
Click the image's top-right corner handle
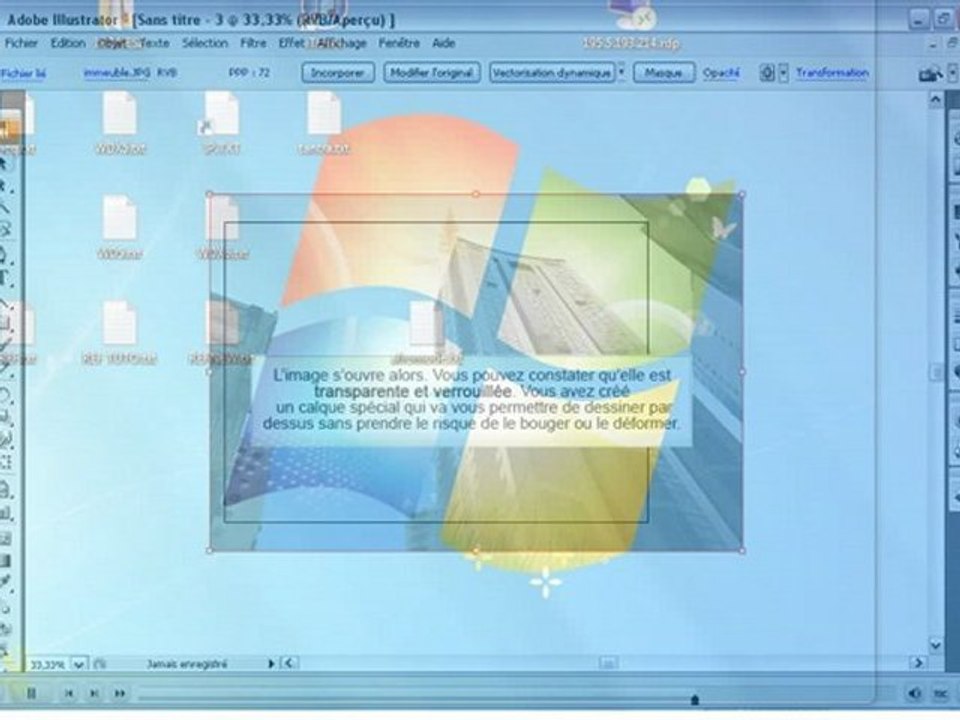(x=743, y=194)
